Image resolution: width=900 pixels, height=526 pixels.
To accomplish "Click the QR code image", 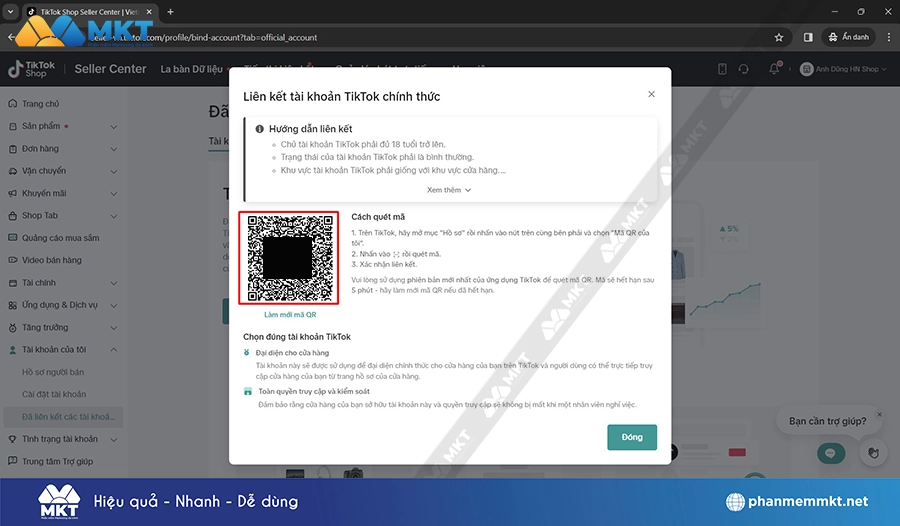I will (289, 258).
